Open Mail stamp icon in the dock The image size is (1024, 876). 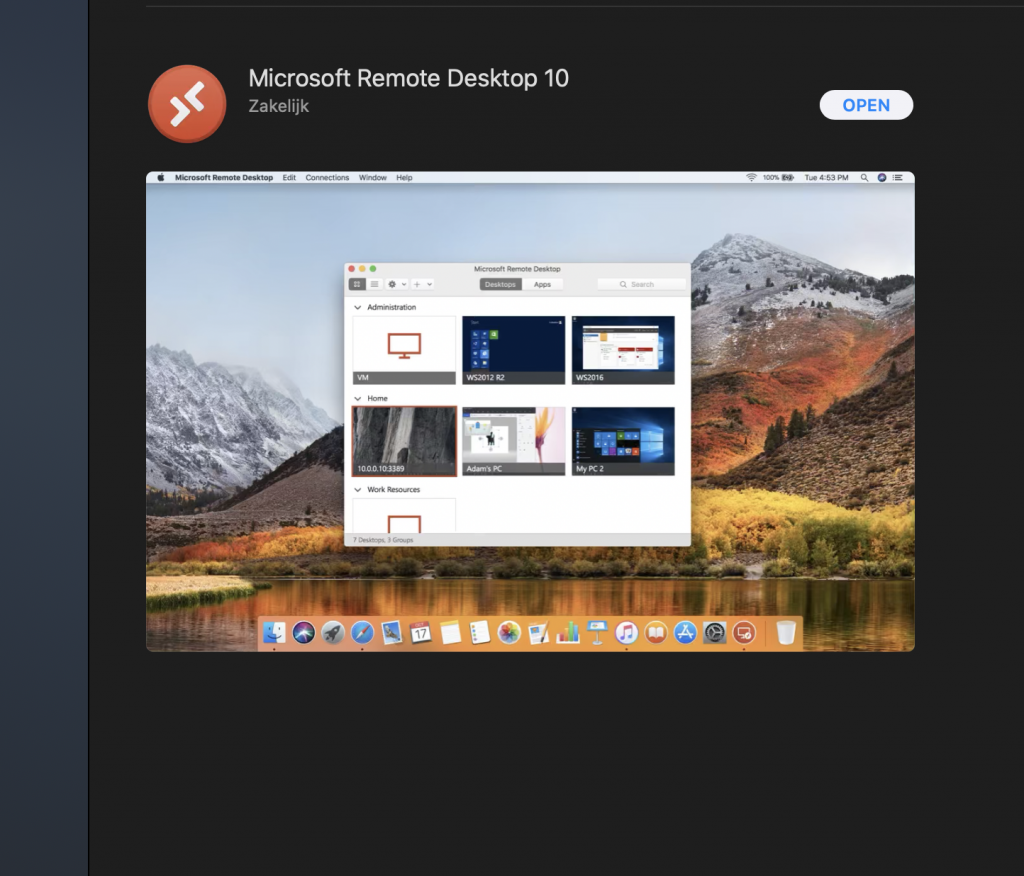[x=392, y=632]
